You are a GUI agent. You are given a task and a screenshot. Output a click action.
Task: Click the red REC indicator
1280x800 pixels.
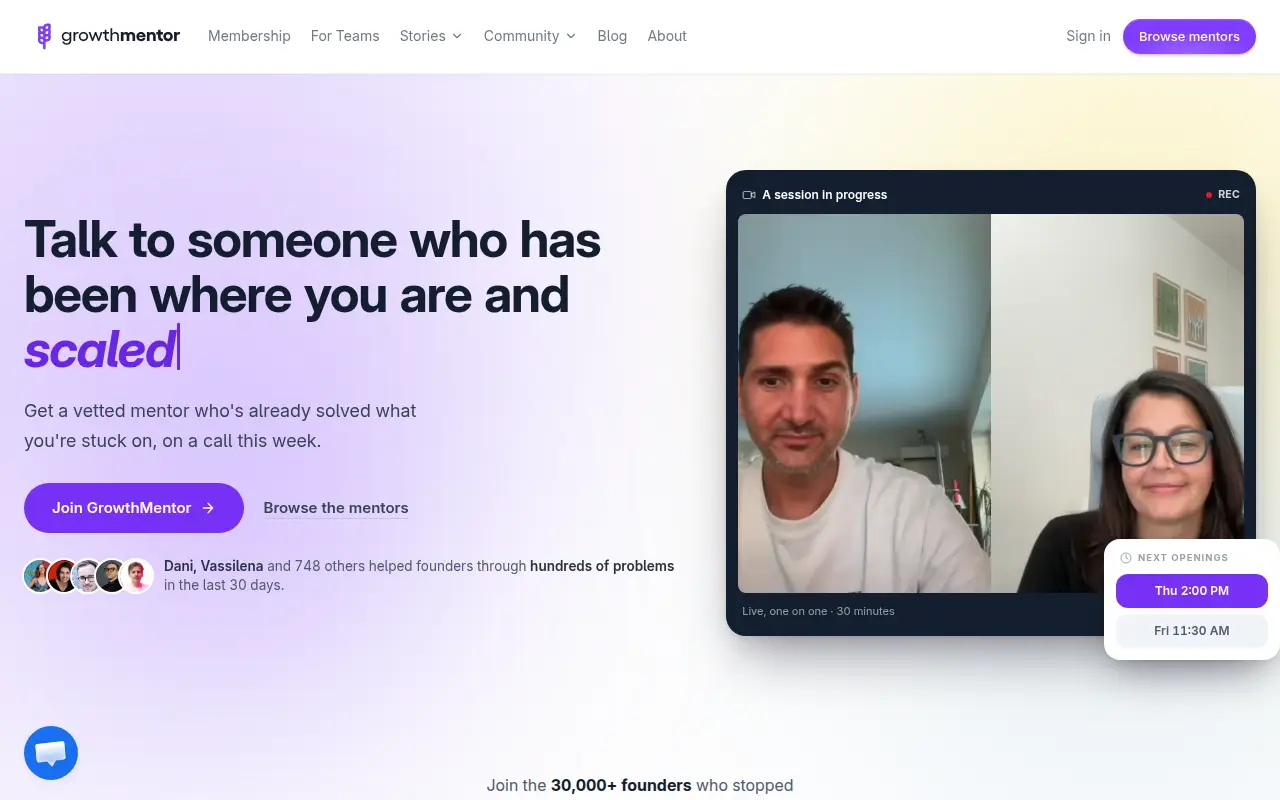click(x=1222, y=195)
